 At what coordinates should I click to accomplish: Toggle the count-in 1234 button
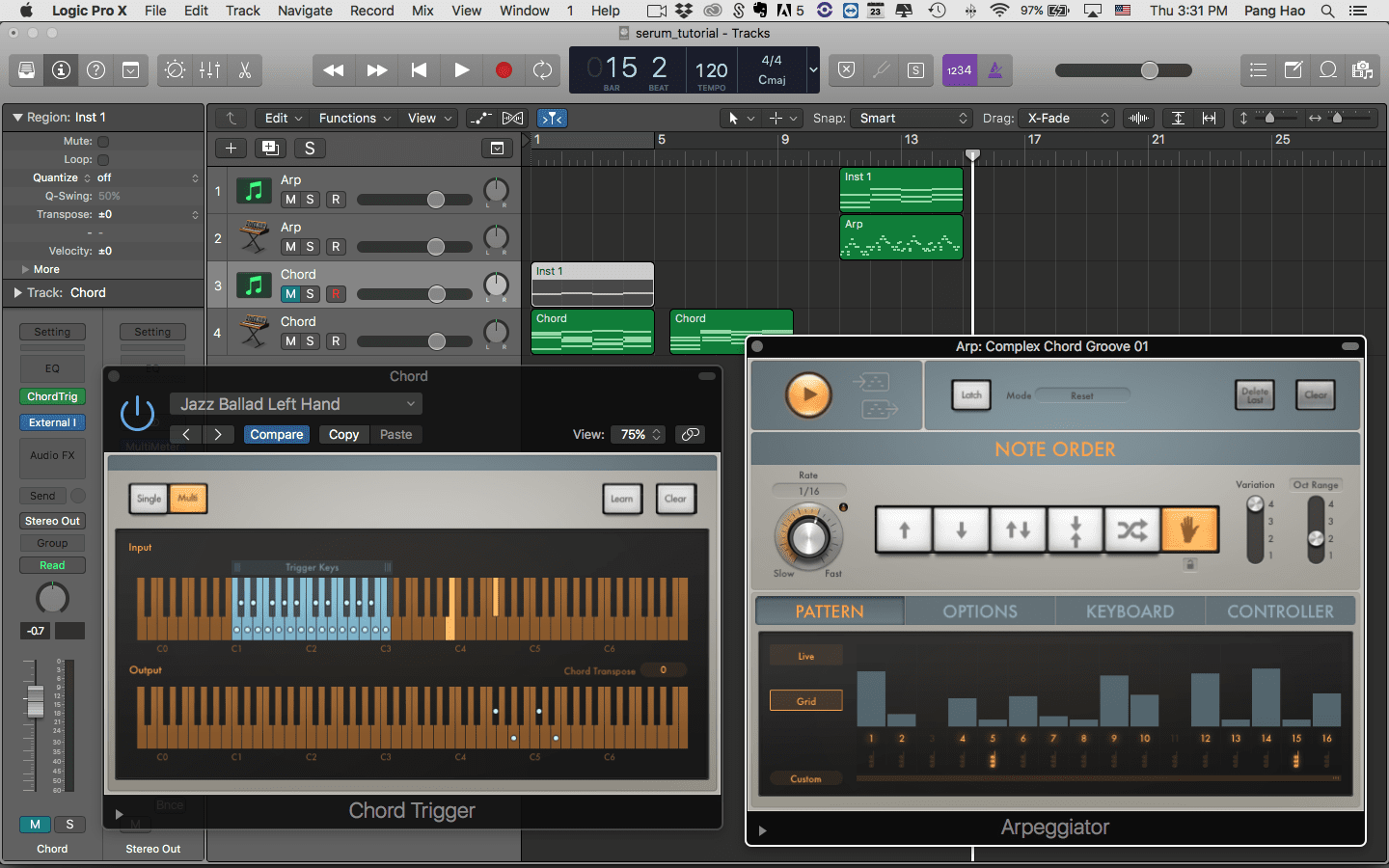[959, 70]
